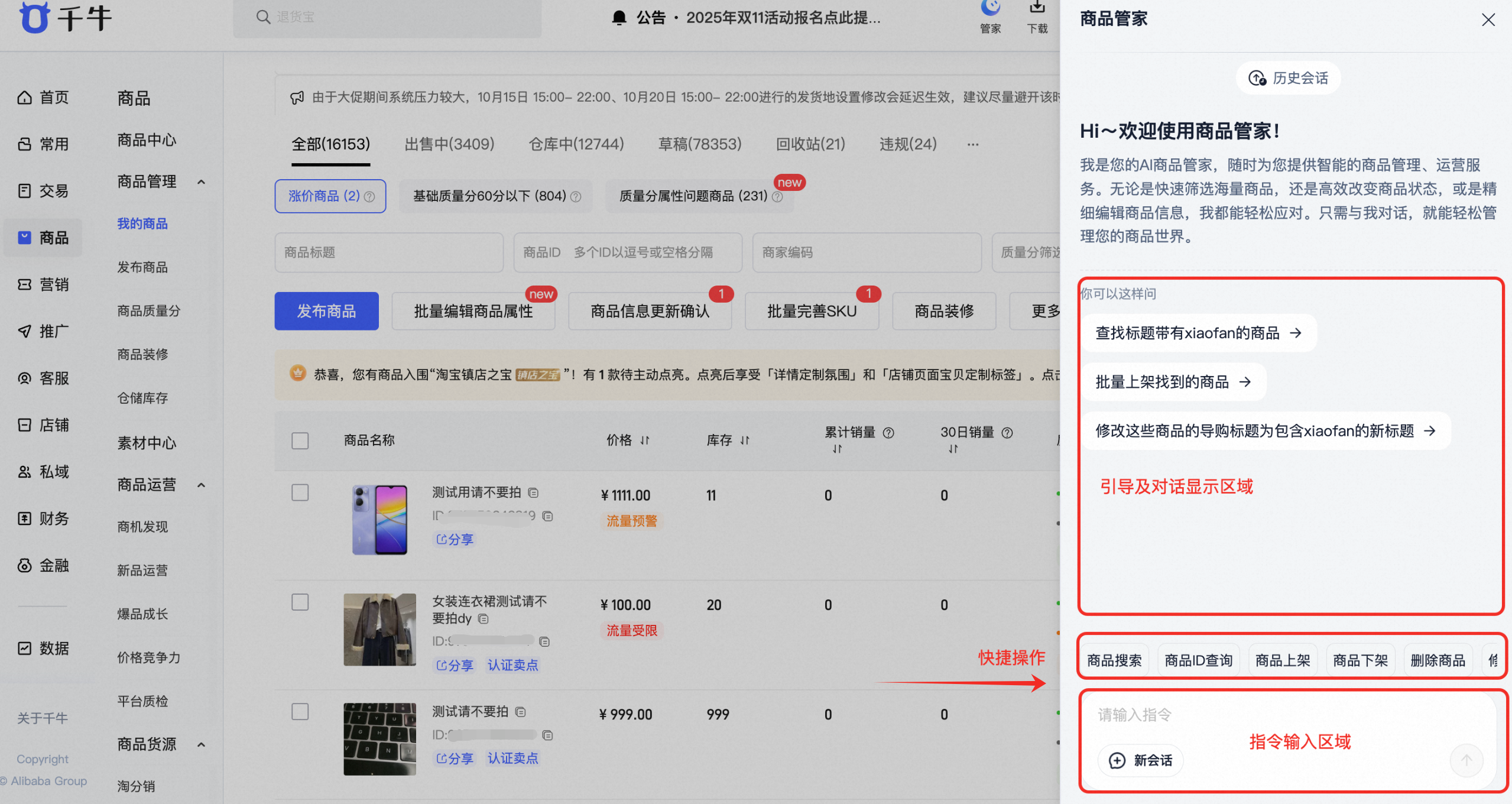Click the search magnifier icon
This screenshot has height=804, width=1512.
263,17
